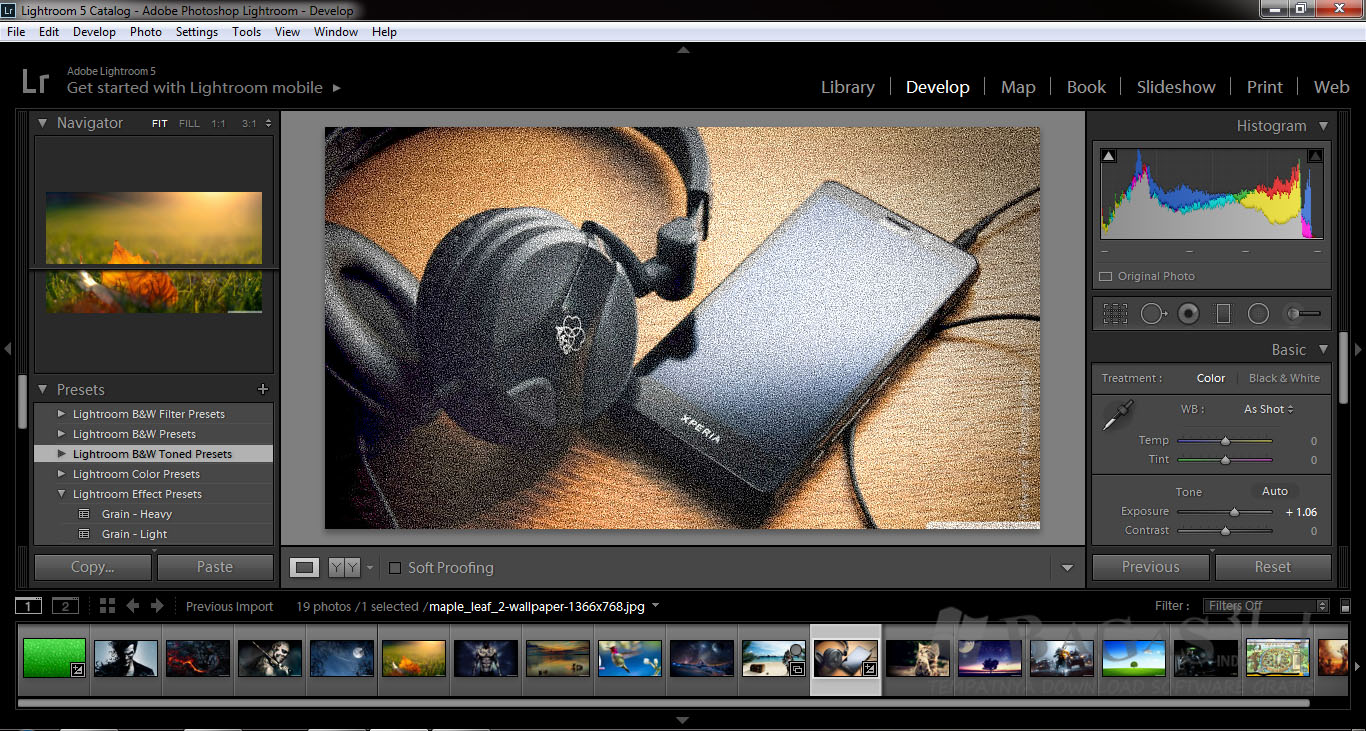Screen dimensions: 1366x731
Task: Collapse the Navigator panel
Action: tap(43, 123)
